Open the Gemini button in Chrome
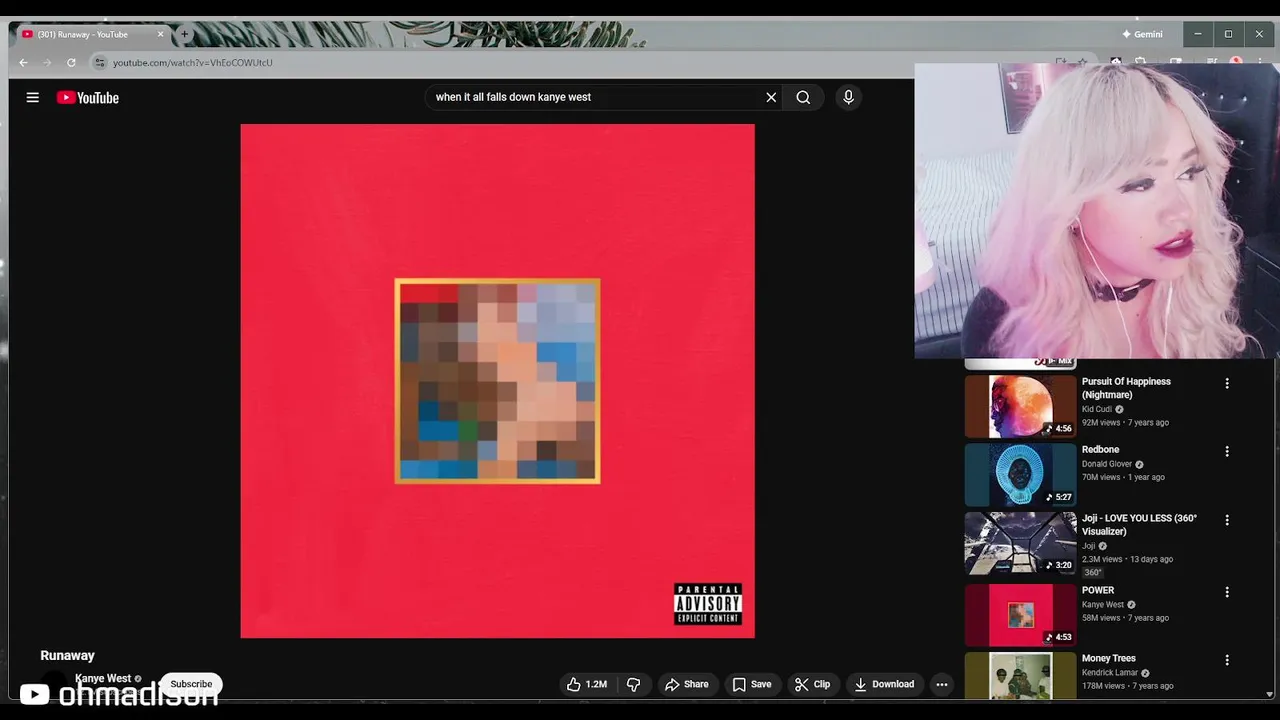1280x720 pixels. (1142, 34)
